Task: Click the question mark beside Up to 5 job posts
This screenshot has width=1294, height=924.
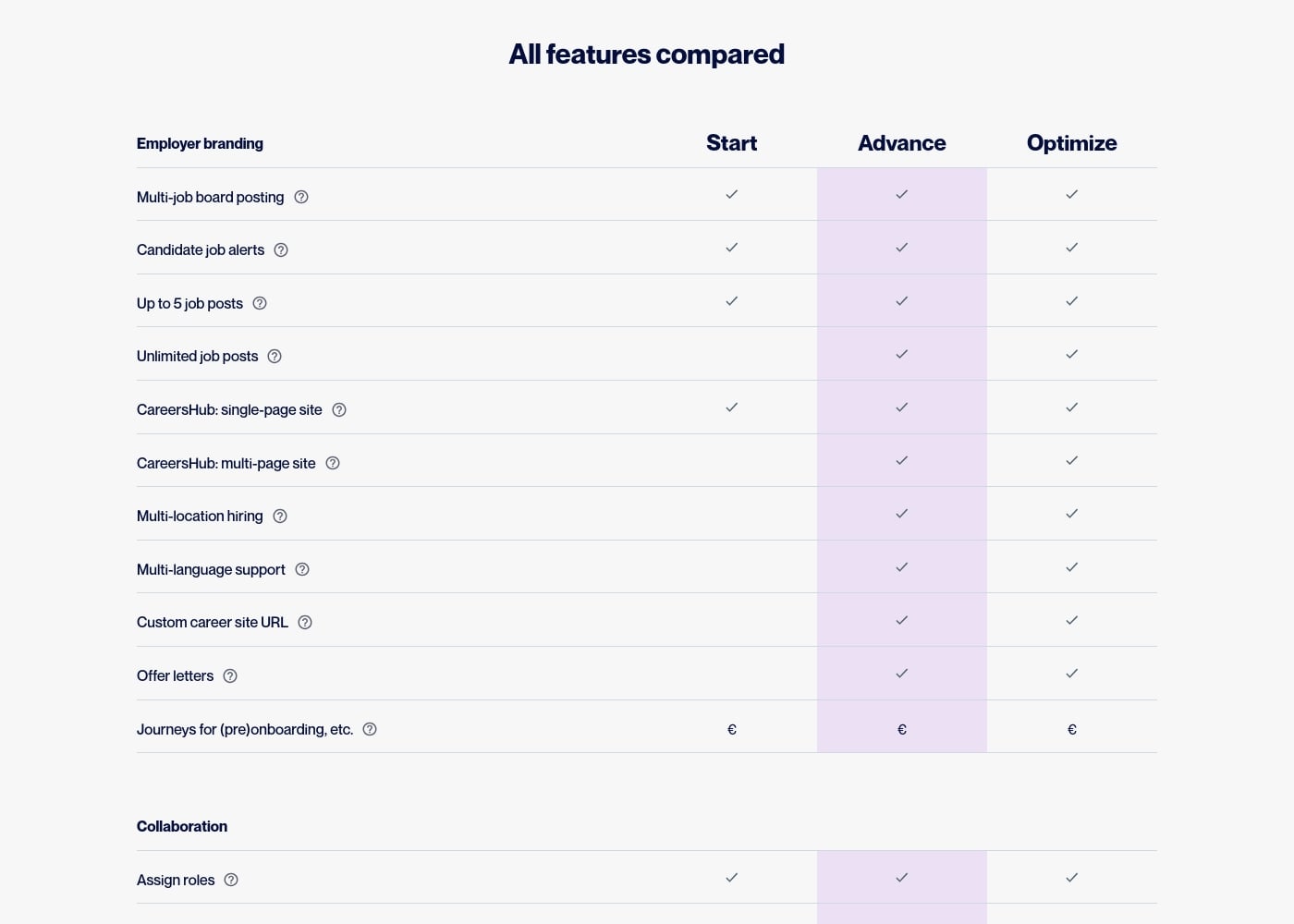Action: (x=260, y=303)
